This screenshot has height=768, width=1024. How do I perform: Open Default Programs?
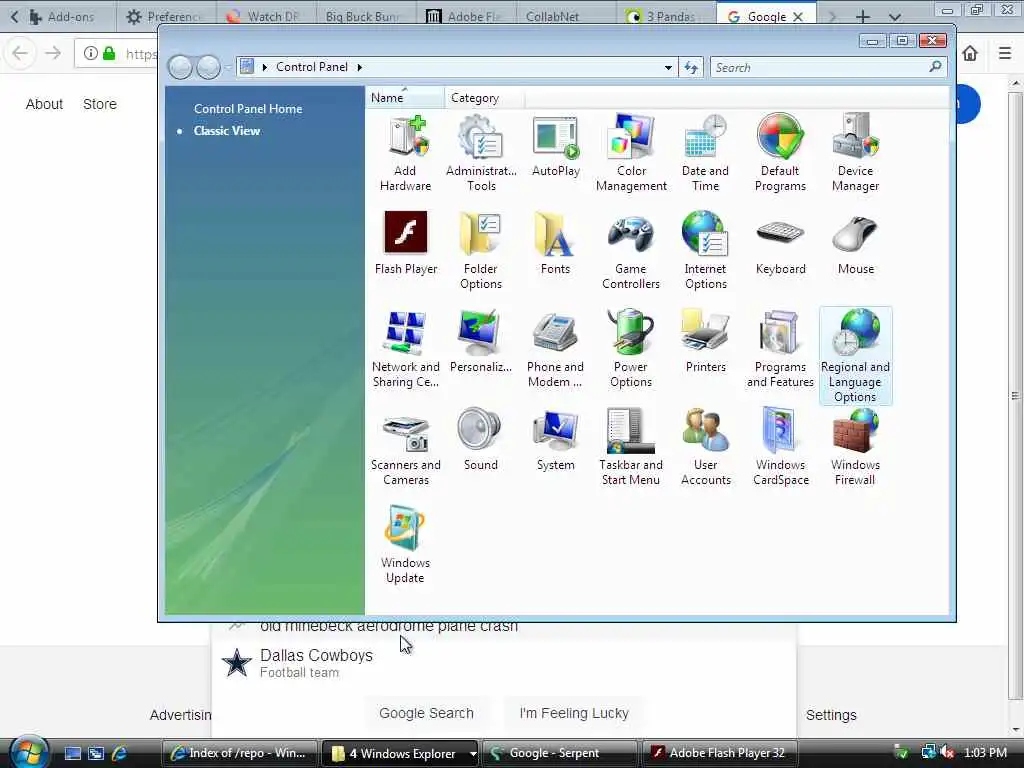click(x=780, y=153)
